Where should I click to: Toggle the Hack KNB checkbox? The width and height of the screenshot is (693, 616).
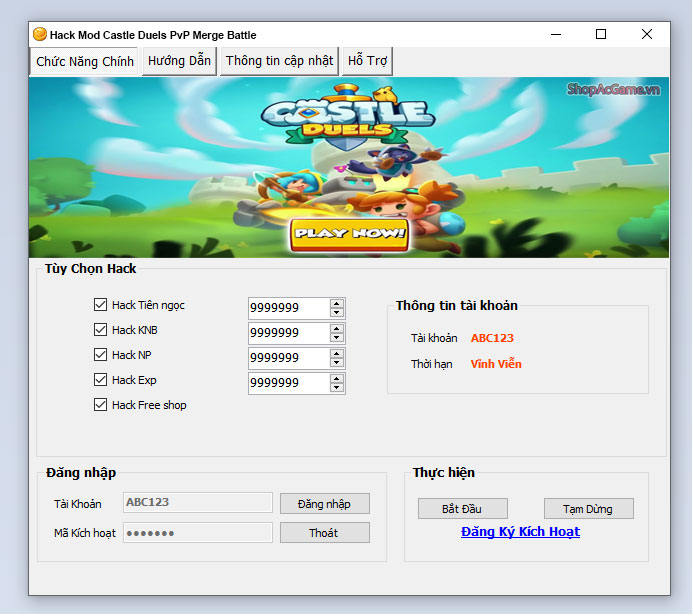tap(100, 330)
